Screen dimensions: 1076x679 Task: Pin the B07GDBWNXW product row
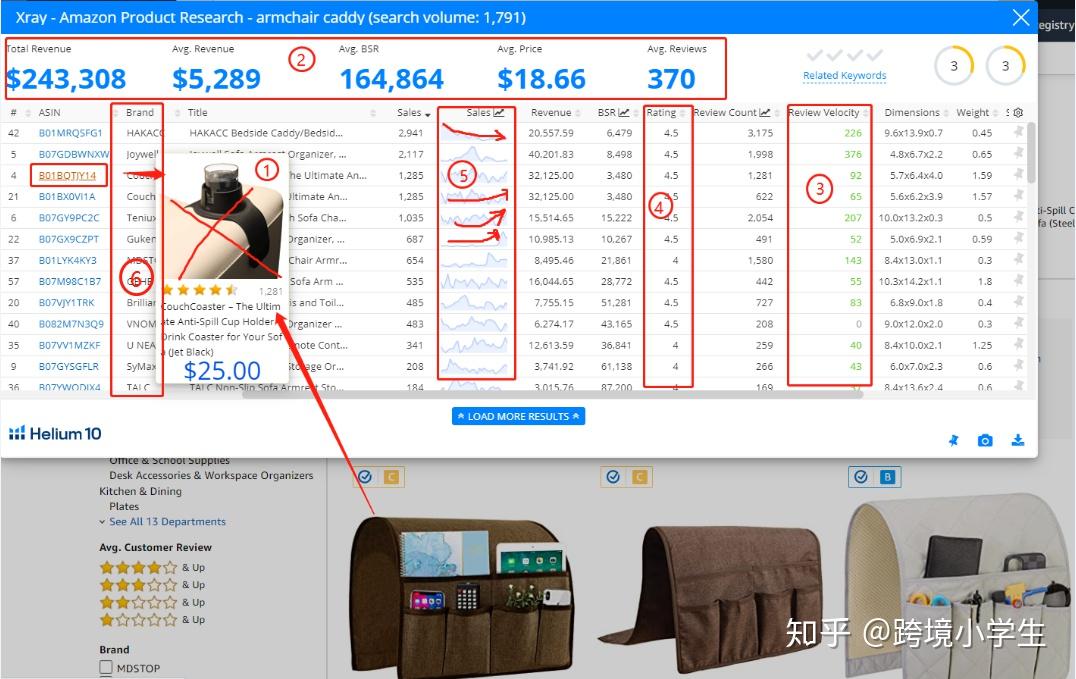point(1018,152)
